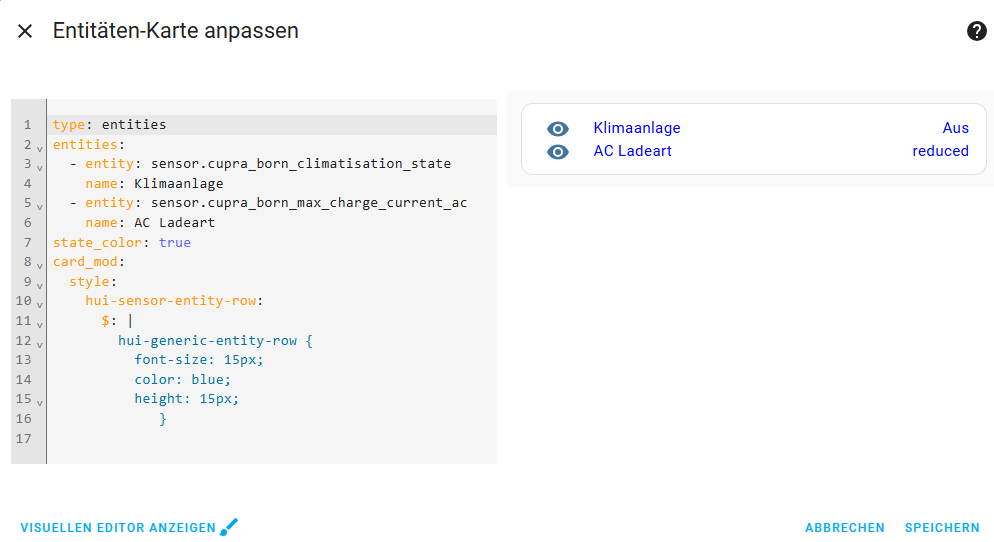Viewport: 994px width, 542px height.
Task: Collapse hui-sensor-entity-row block at line 10
Action: point(39,304)
